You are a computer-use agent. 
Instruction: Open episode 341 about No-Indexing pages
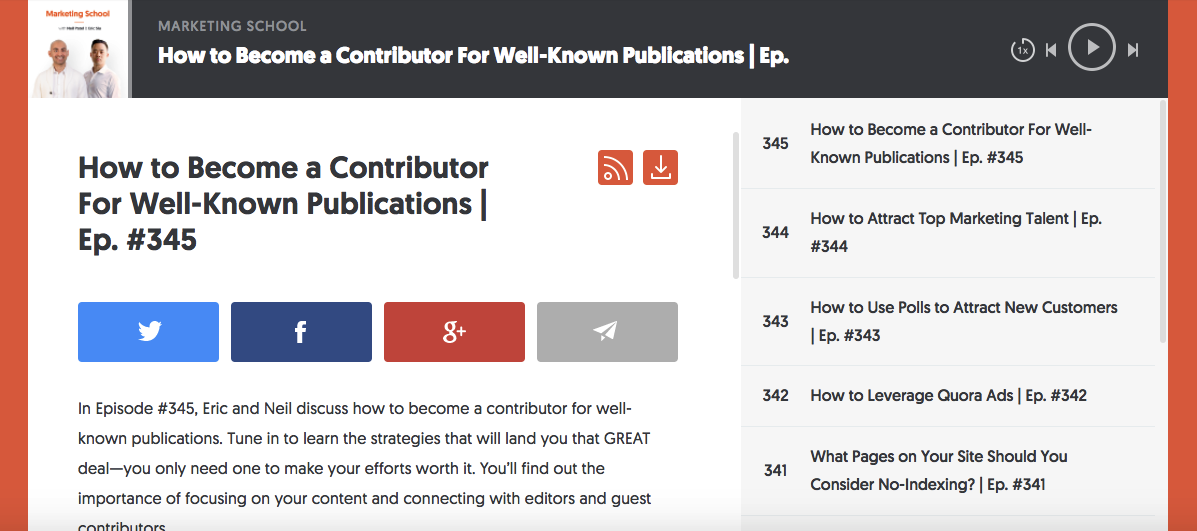coord(947,471)
